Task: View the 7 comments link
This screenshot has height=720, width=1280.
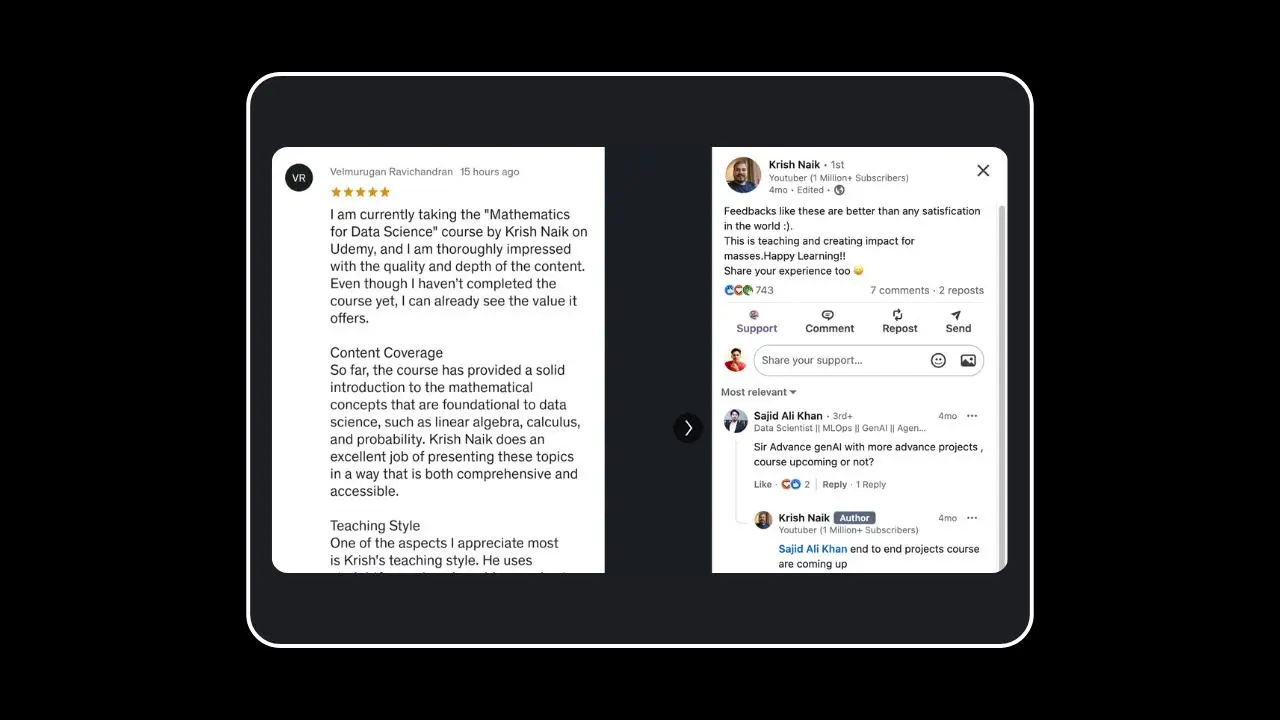Action: [899, 290]
